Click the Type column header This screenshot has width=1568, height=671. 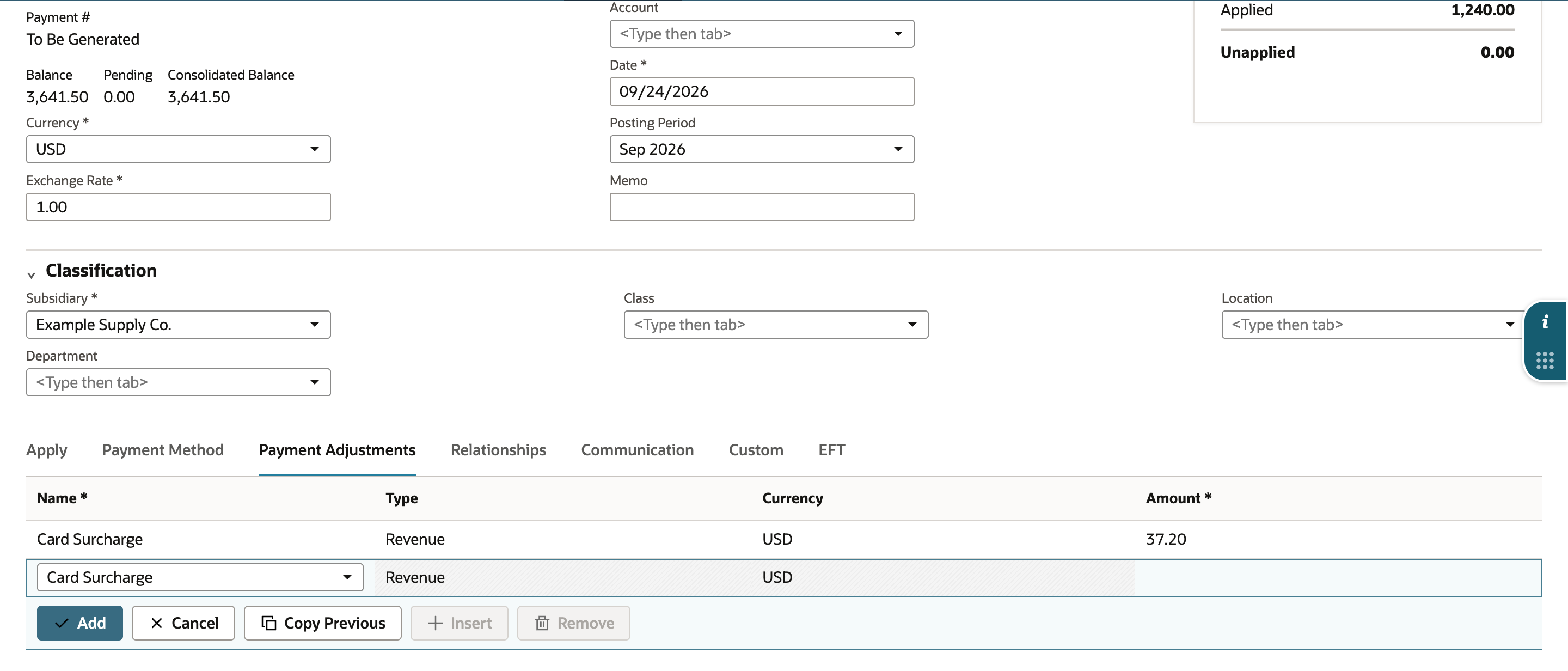(x=402, y=498)
